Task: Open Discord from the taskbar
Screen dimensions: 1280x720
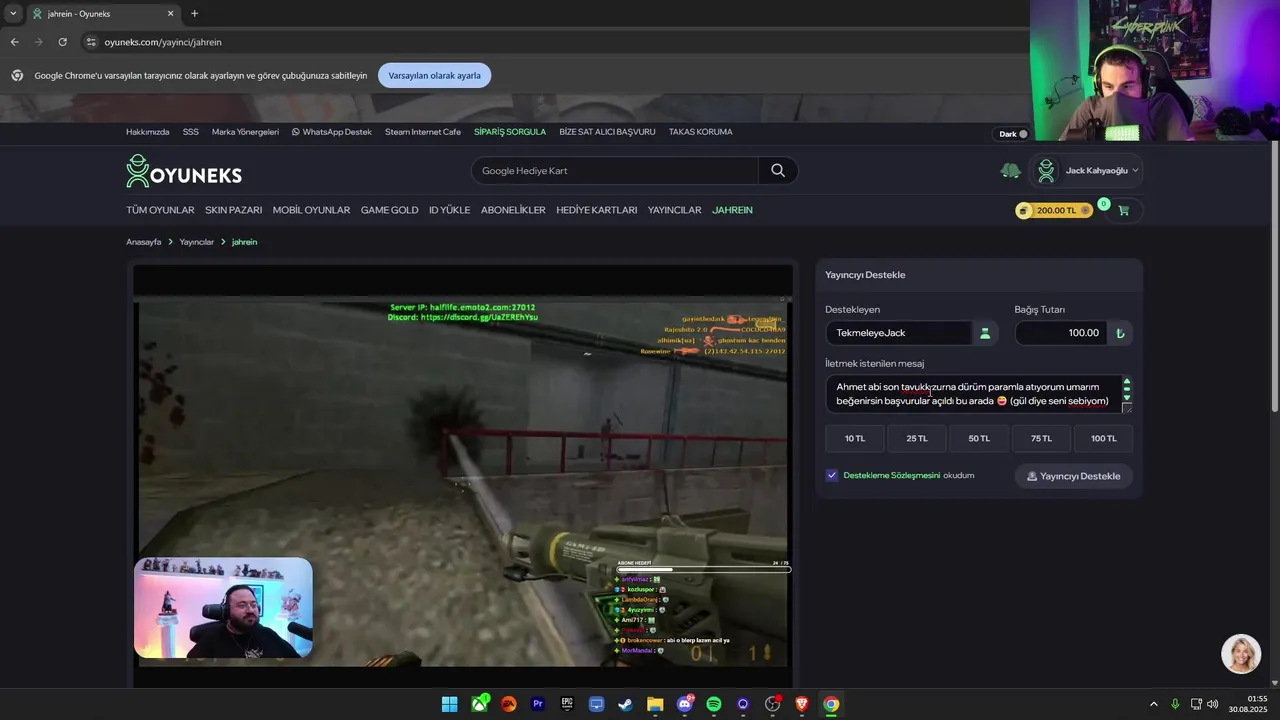Action: click(x=685, y=704)
